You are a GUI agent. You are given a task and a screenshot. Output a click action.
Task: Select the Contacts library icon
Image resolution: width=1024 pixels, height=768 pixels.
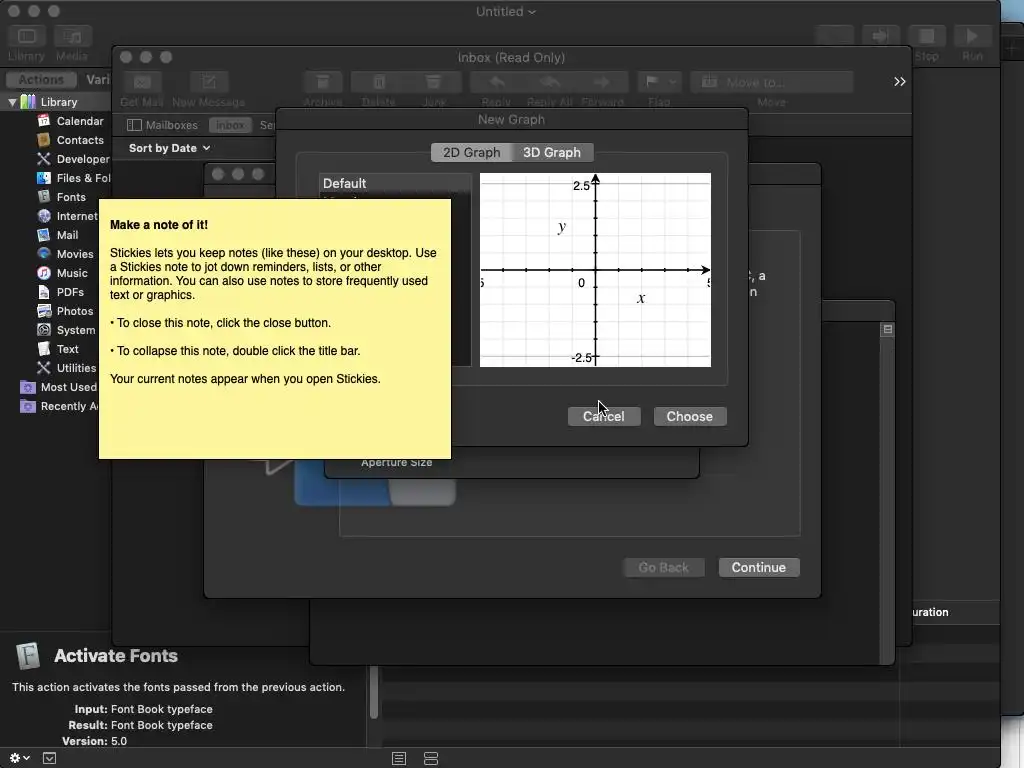[x=44, y=140]
